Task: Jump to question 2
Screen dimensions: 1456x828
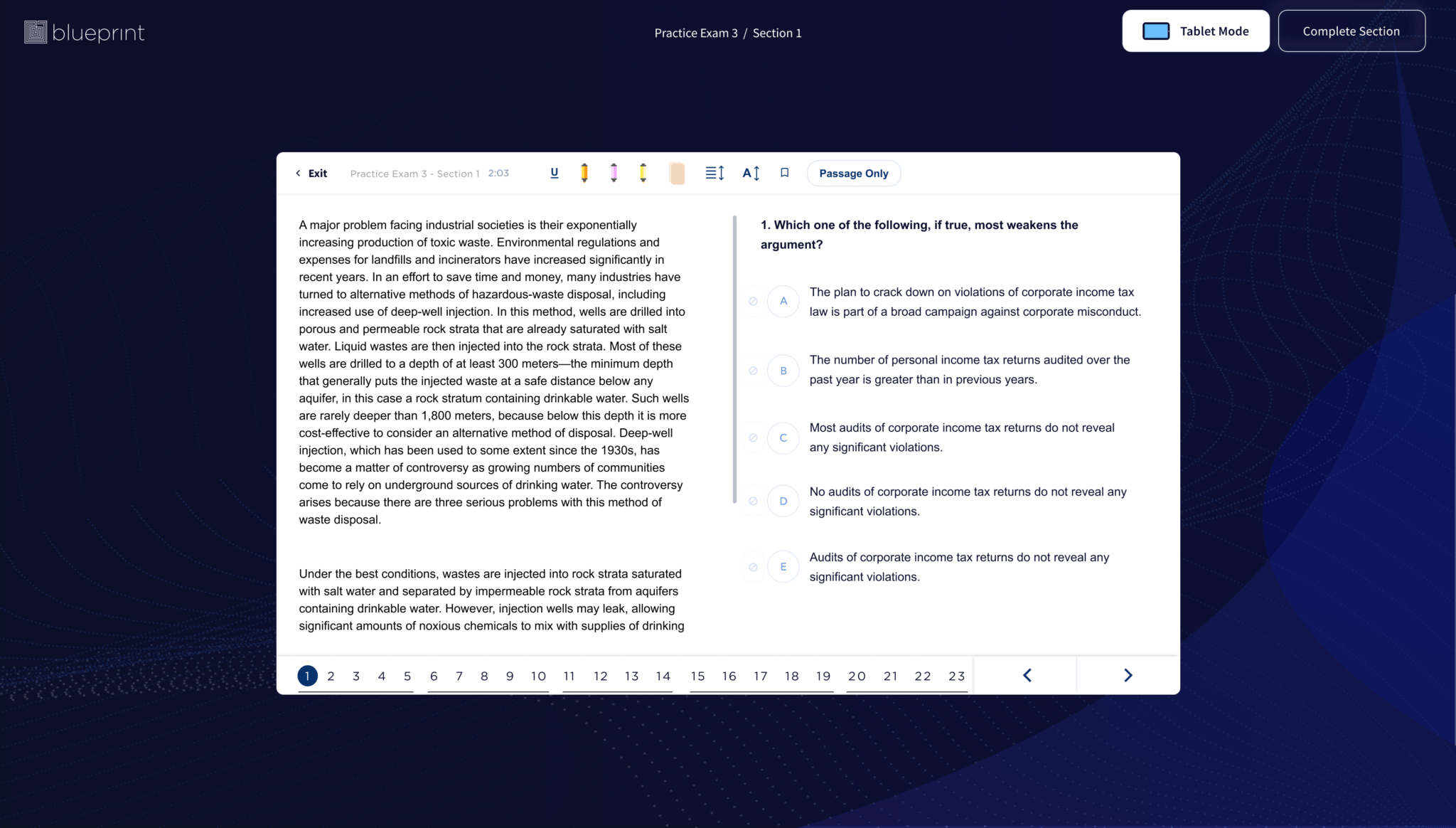Action: pyautogui.click(x=331, y=676)
